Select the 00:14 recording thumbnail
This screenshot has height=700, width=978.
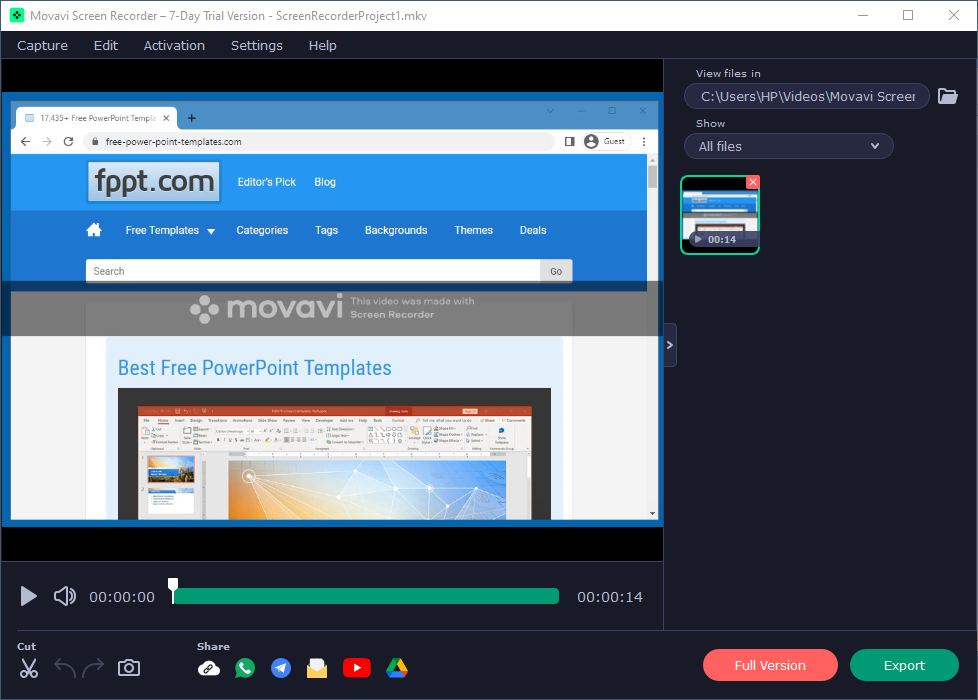[720, 215]
